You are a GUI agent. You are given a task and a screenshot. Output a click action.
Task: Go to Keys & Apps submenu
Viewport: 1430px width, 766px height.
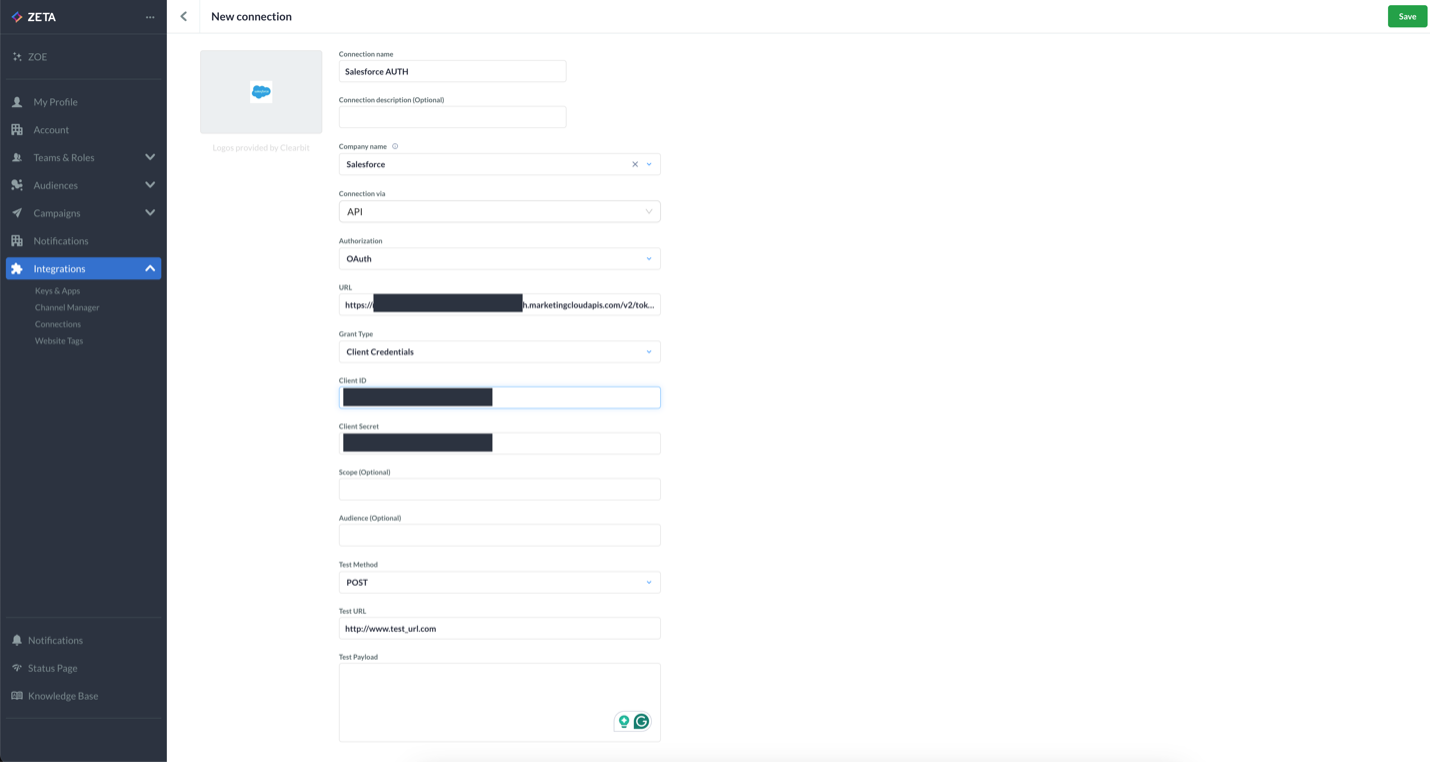click(x=57, y=291)
